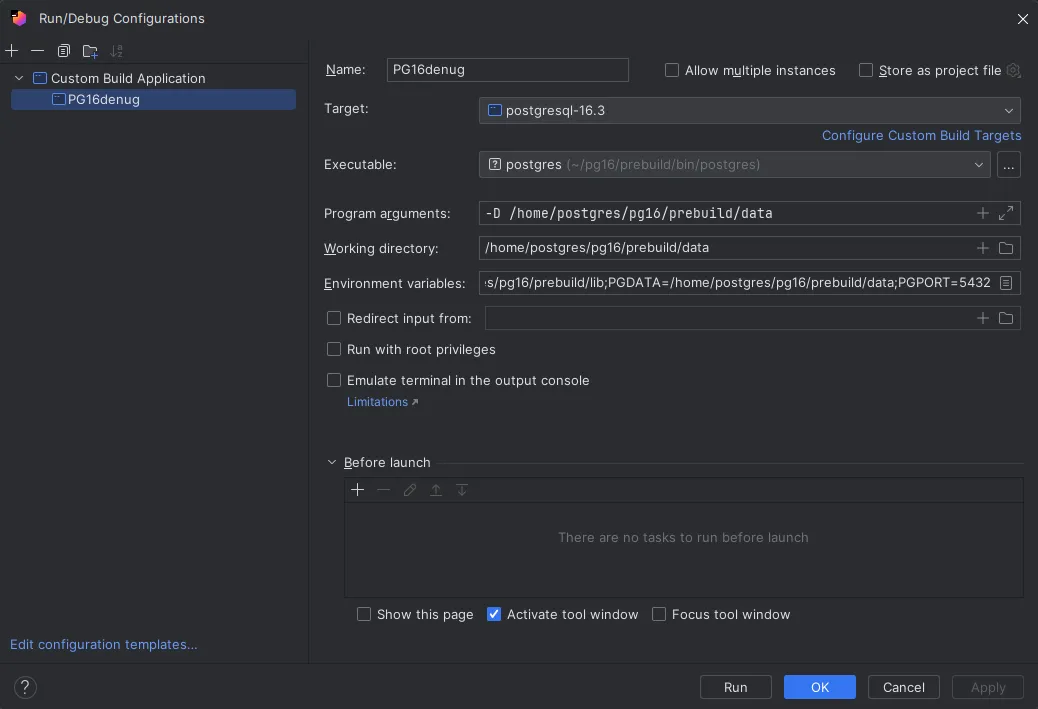Image resolution: width=1038 pixels, height=709 pixels.
Task: Edit Environment variables in dialog
Action: (1006, 283)
